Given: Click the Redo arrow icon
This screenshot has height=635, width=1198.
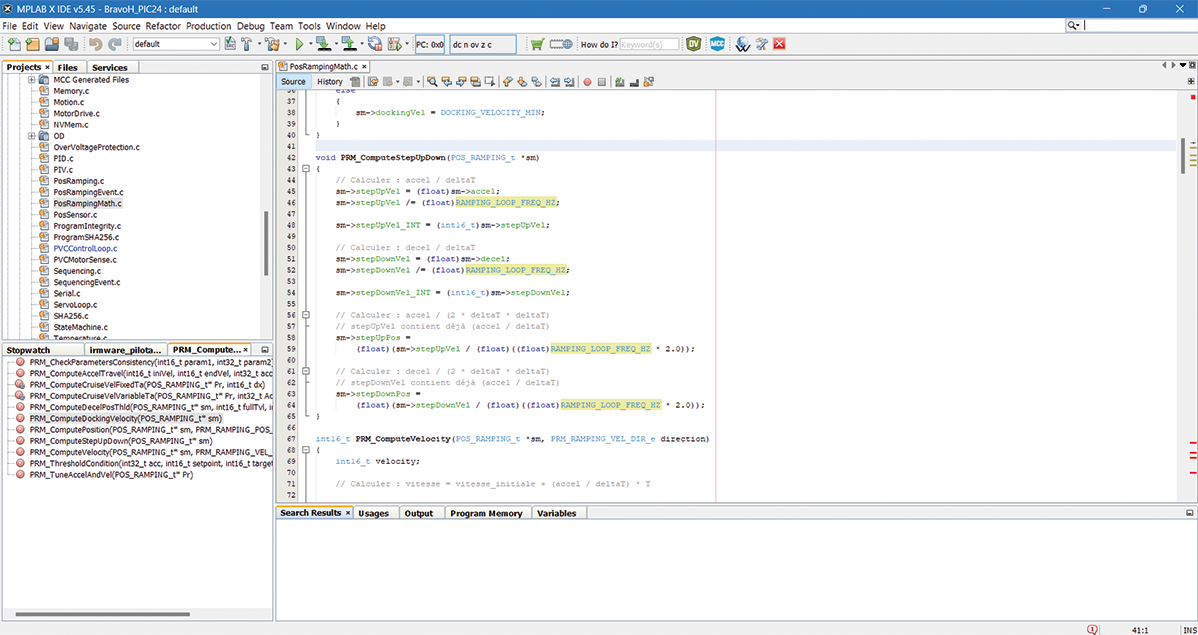Looking at the screenshot, I should [x=115, y=44].
